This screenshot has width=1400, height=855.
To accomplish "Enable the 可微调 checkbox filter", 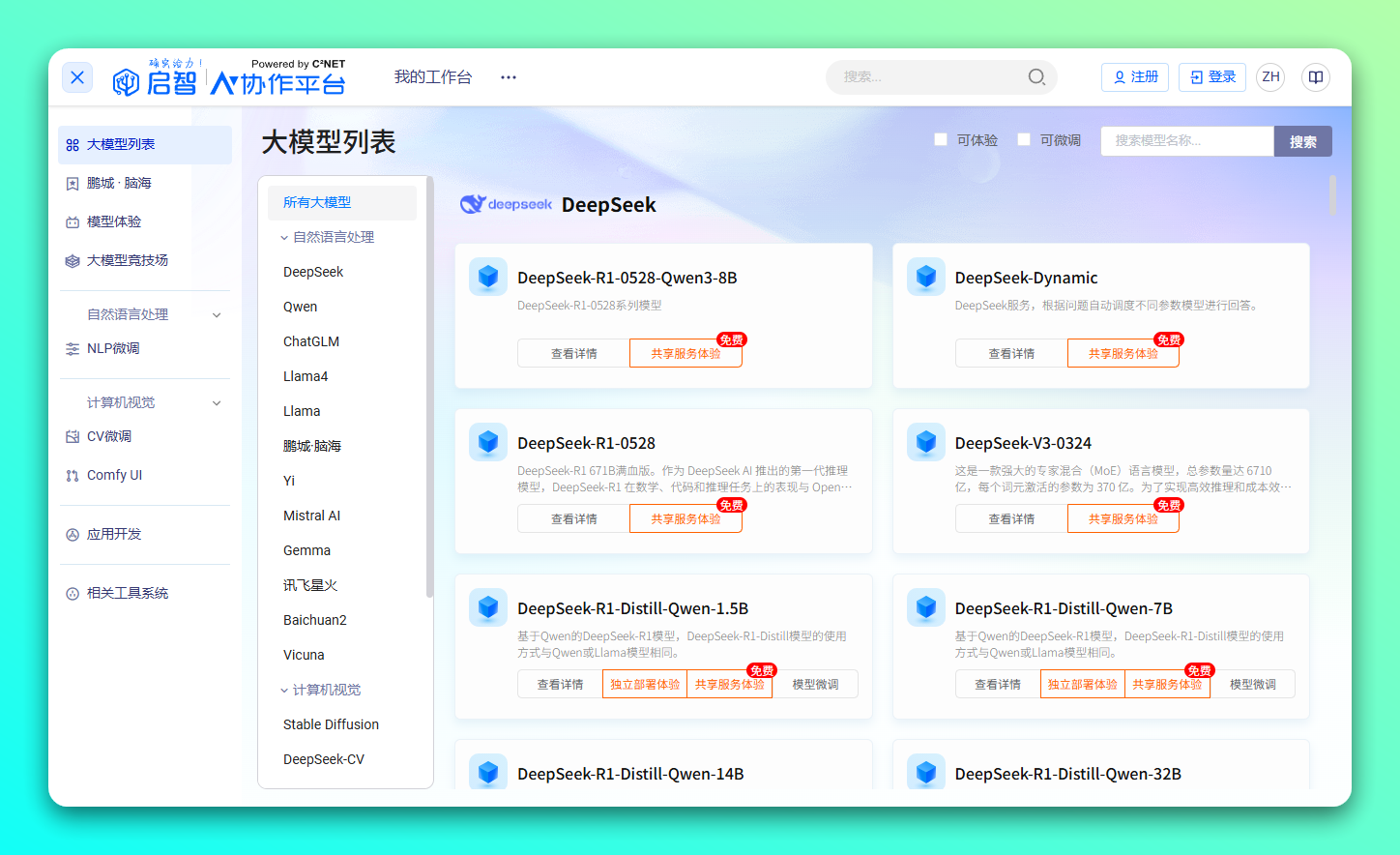I will click(x=1024, y=139).
